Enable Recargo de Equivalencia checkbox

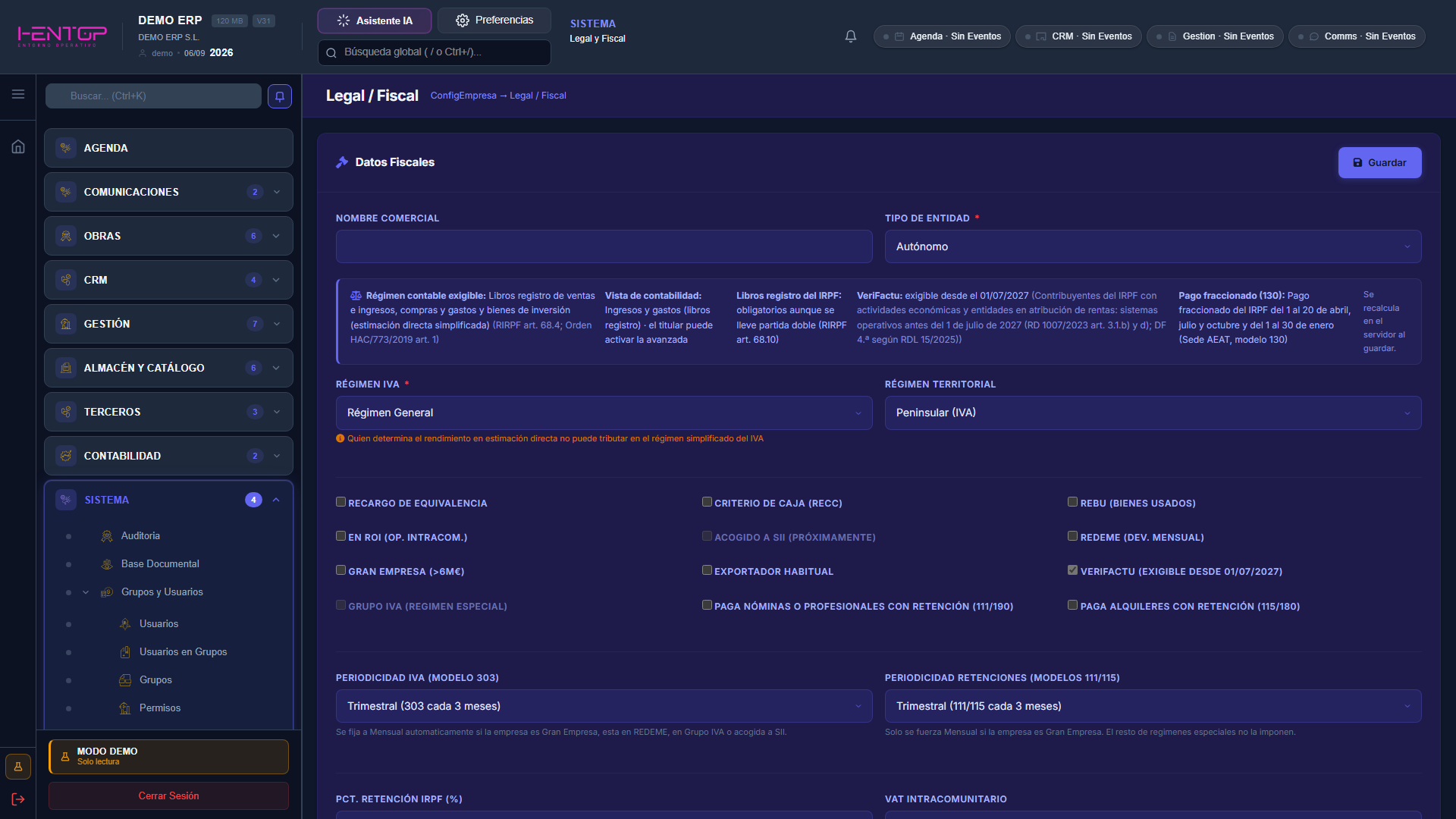click(341, 502)
